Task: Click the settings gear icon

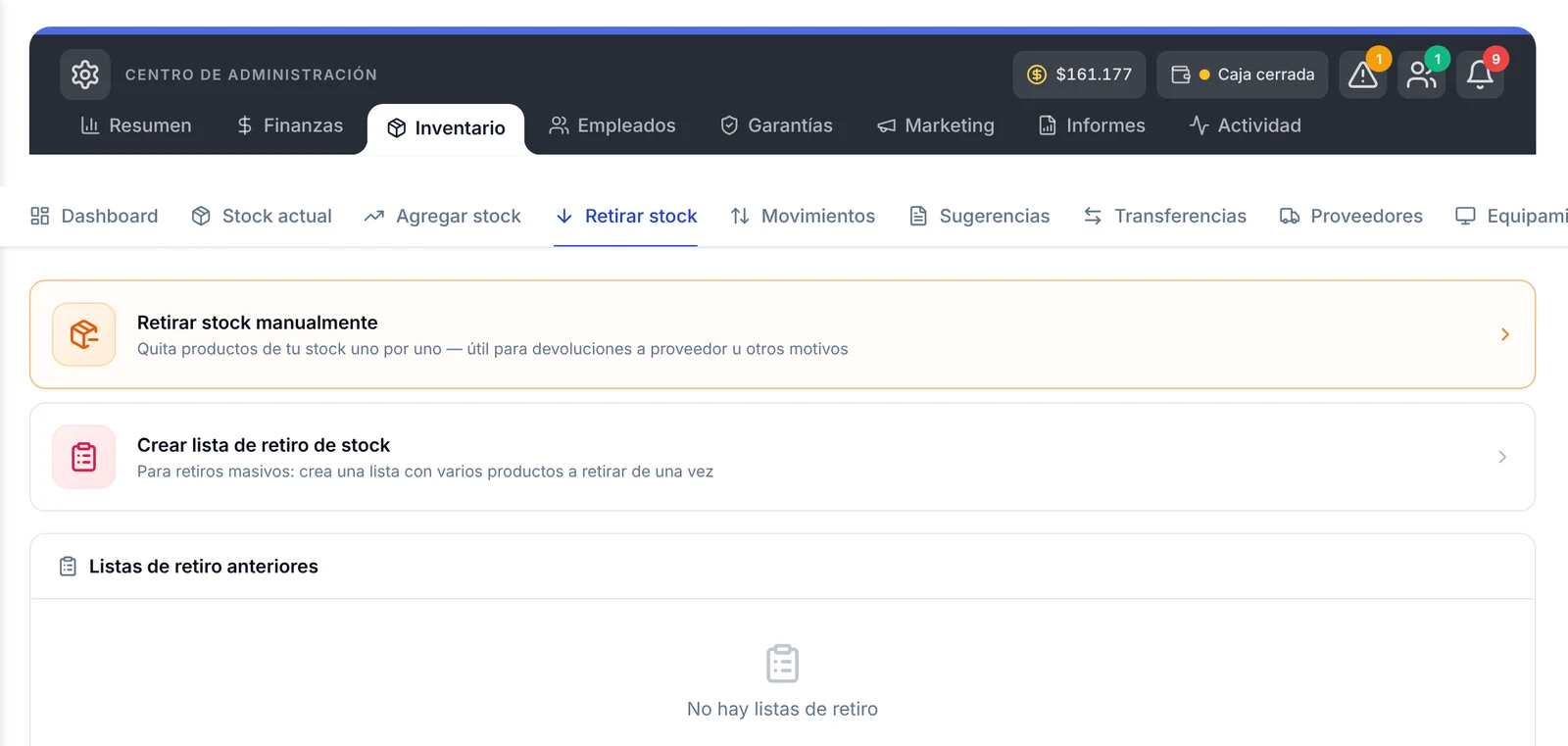Action: click(x=85, y=75)
